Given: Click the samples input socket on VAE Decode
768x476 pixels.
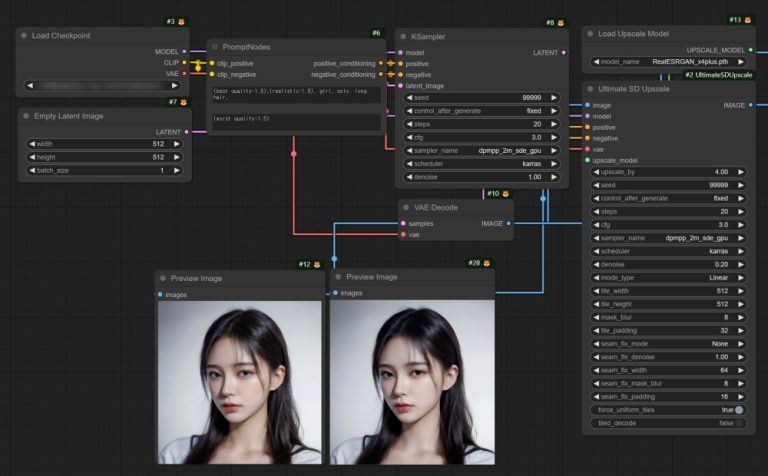Looking at the screenshot, I should pos(403,224).
